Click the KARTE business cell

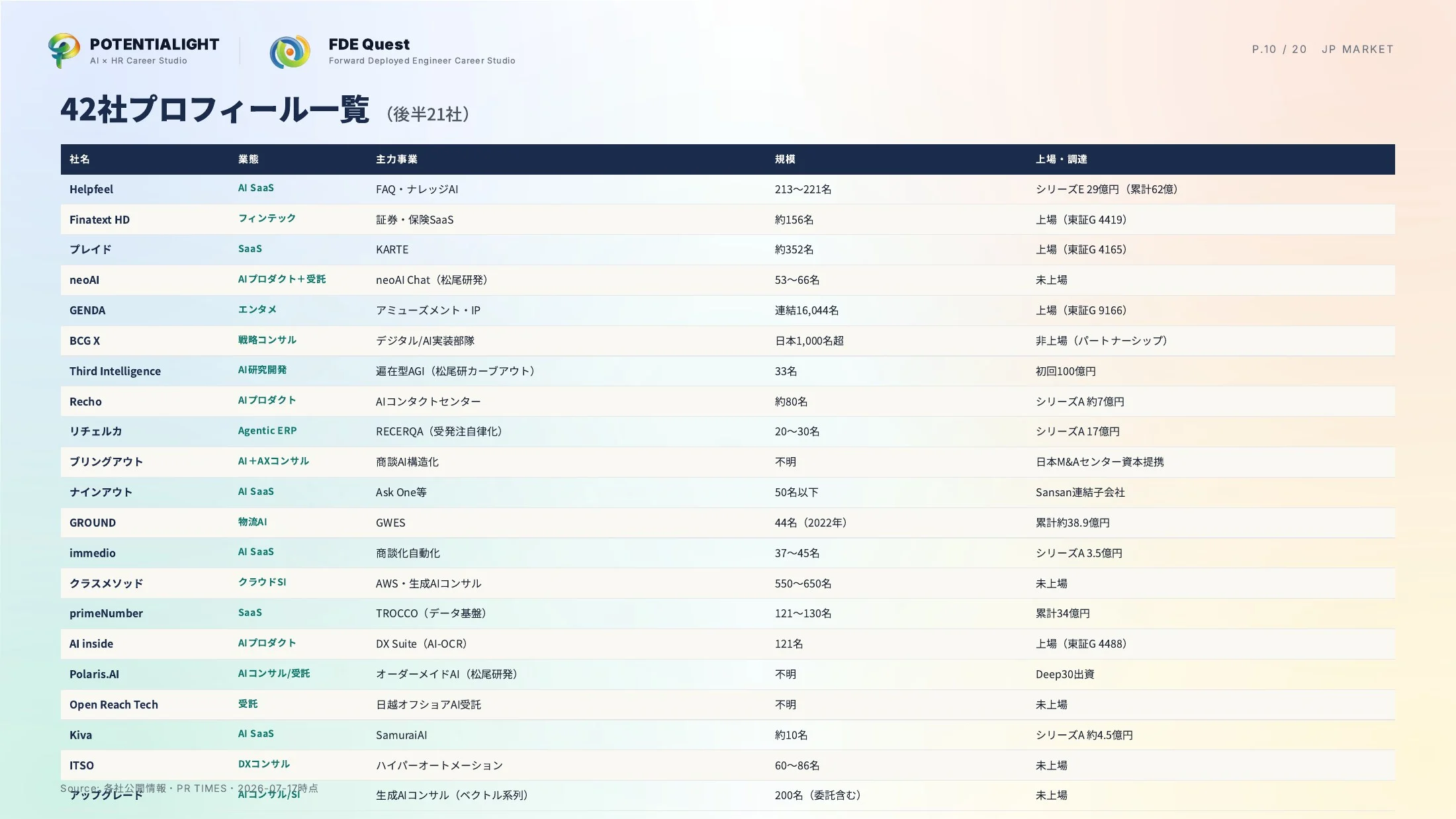coord(392,249)
